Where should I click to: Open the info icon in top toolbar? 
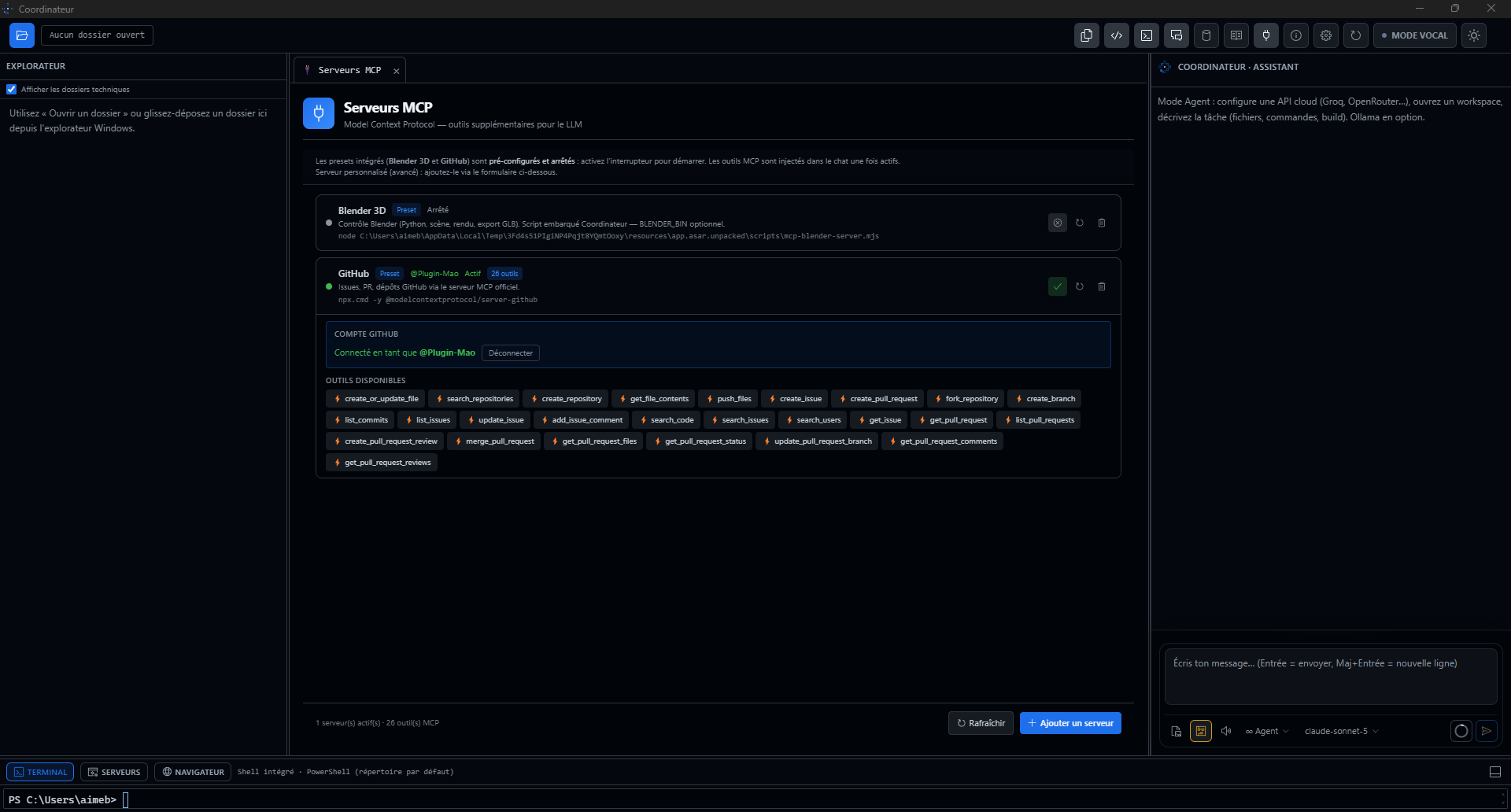tap(1296, 35)
